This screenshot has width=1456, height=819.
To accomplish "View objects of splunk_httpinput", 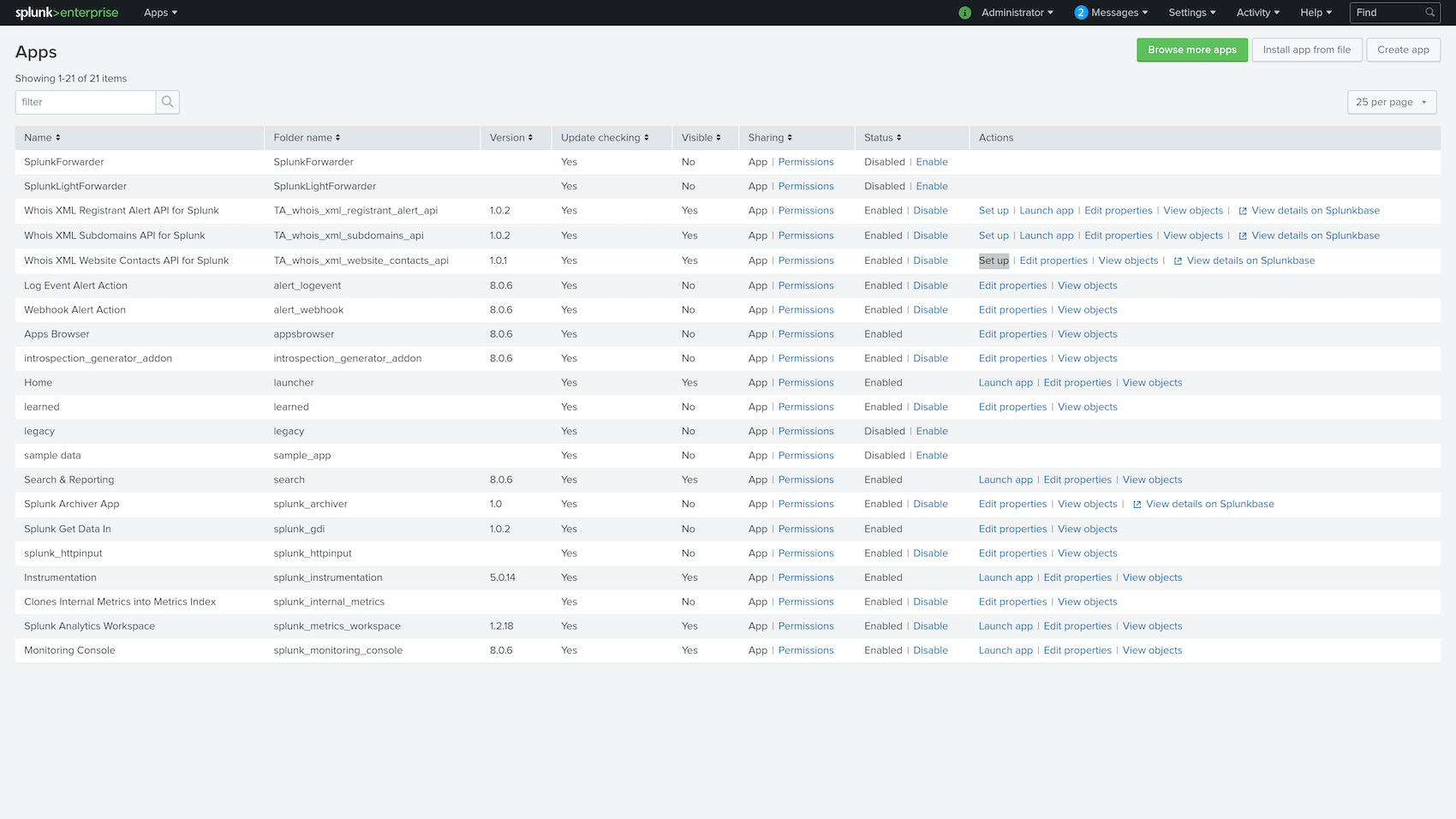I will 1088,553.
